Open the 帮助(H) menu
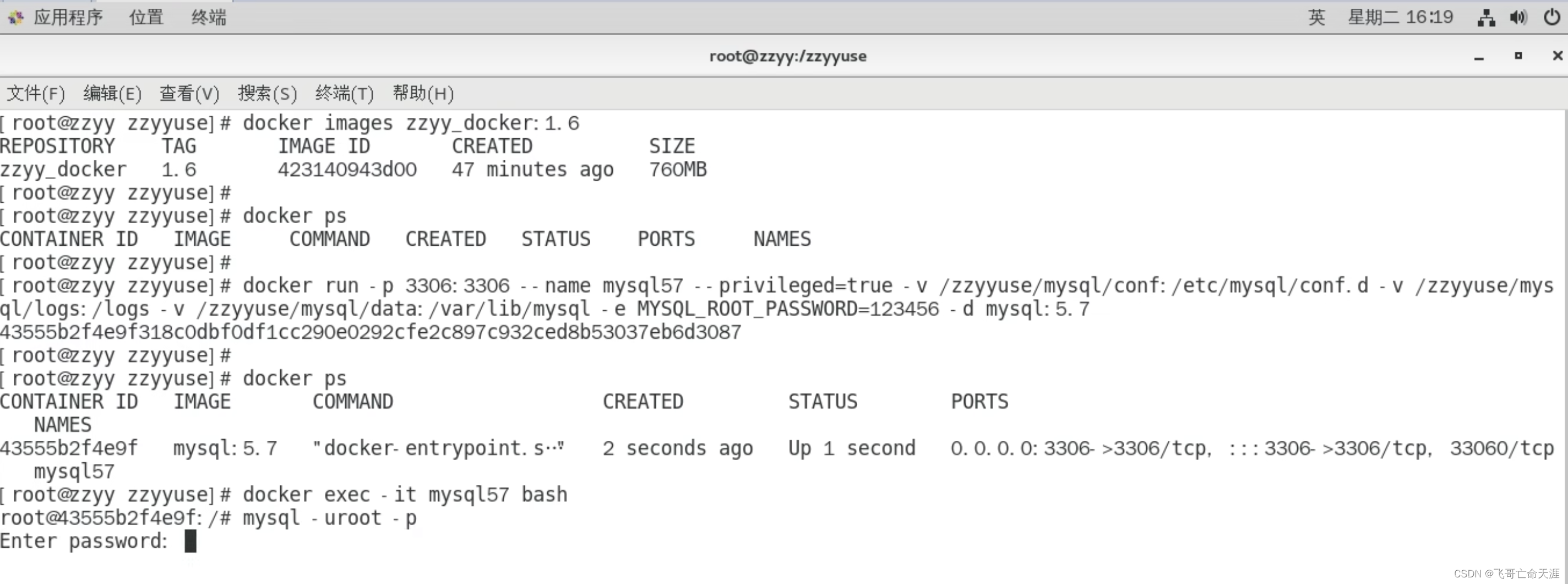 tap(422, 93)
